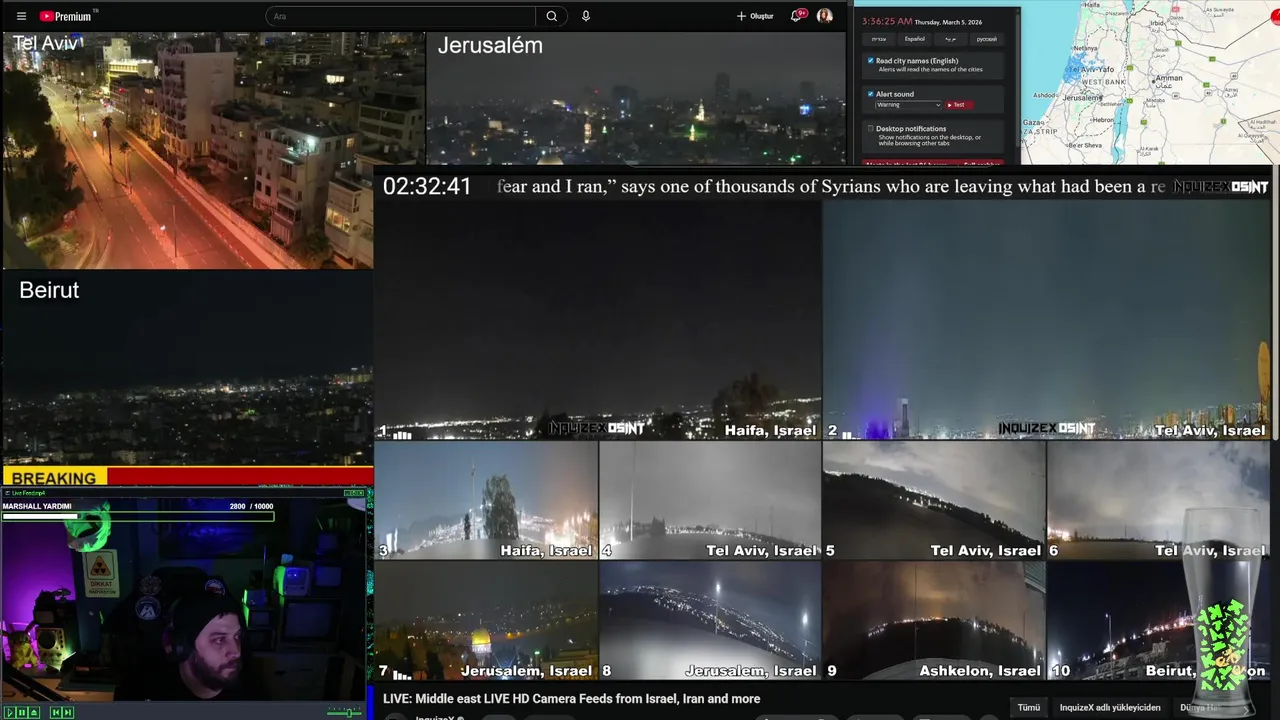Click camera 1 Haifa, Israel feed

pos(598,322)
